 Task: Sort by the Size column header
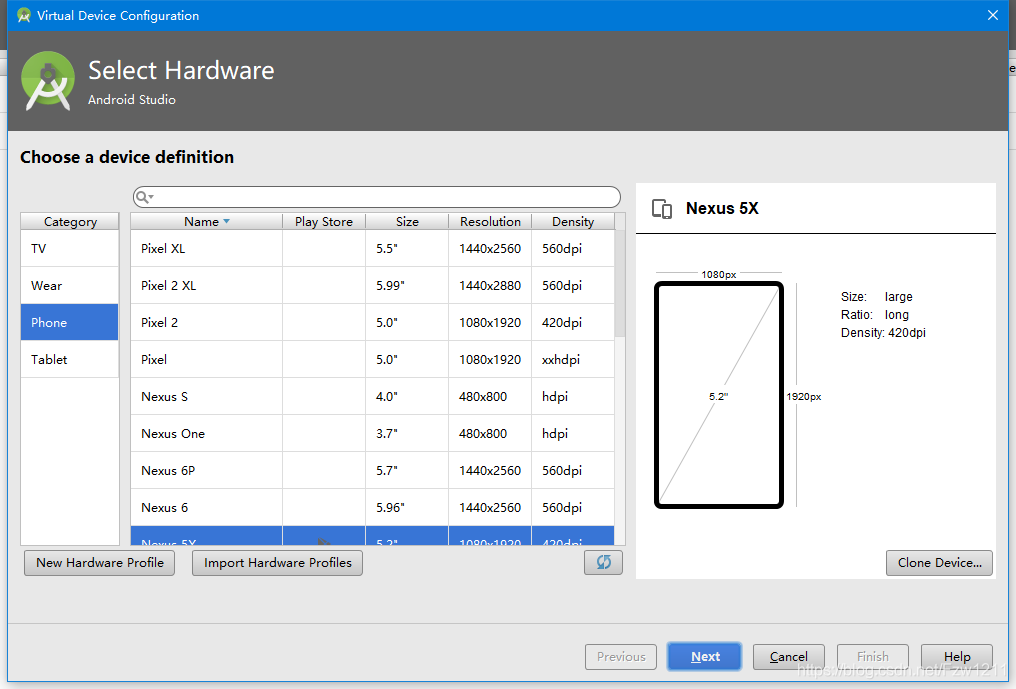click(x=407, y=222)
